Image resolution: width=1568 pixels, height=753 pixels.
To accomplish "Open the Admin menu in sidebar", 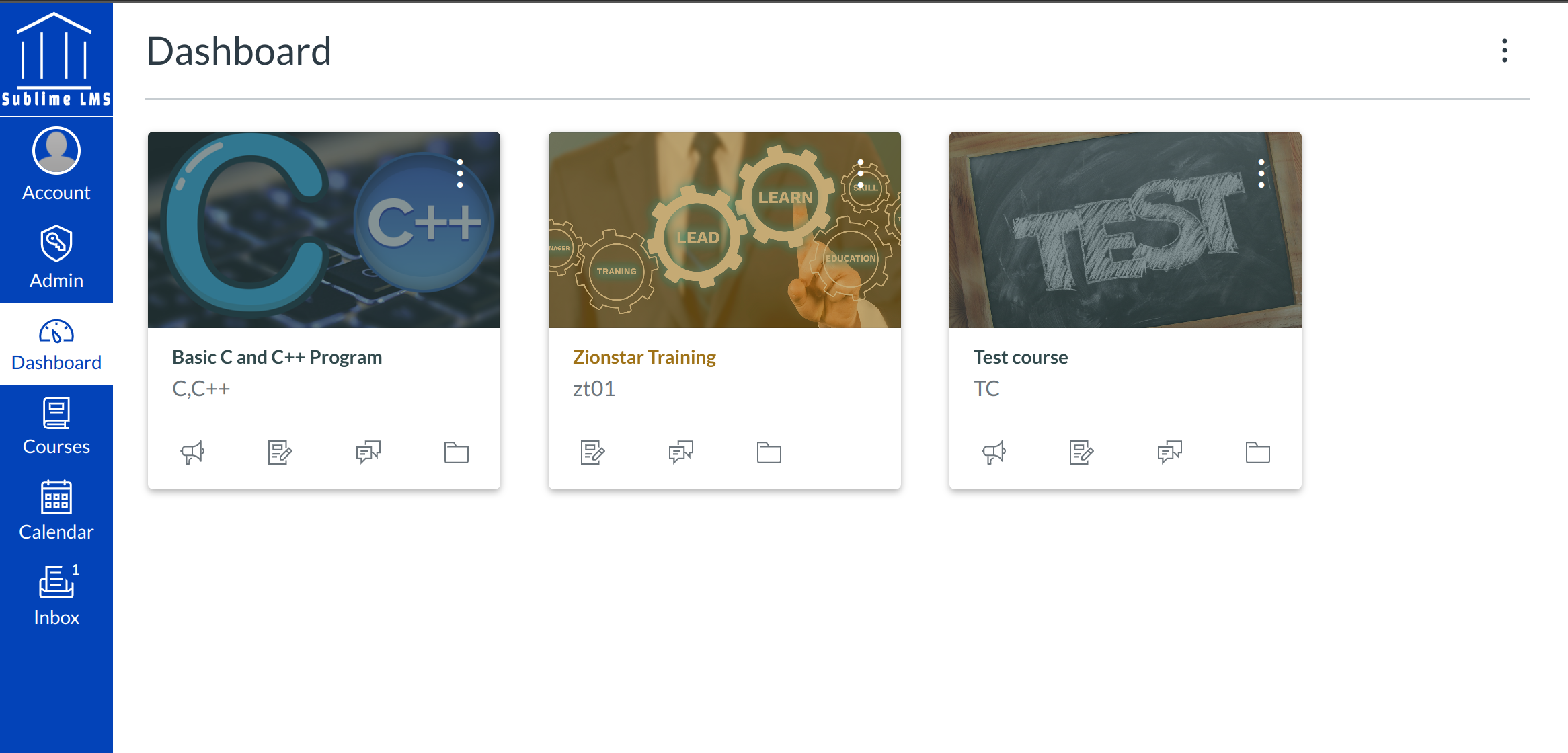I will click(56, 257).
